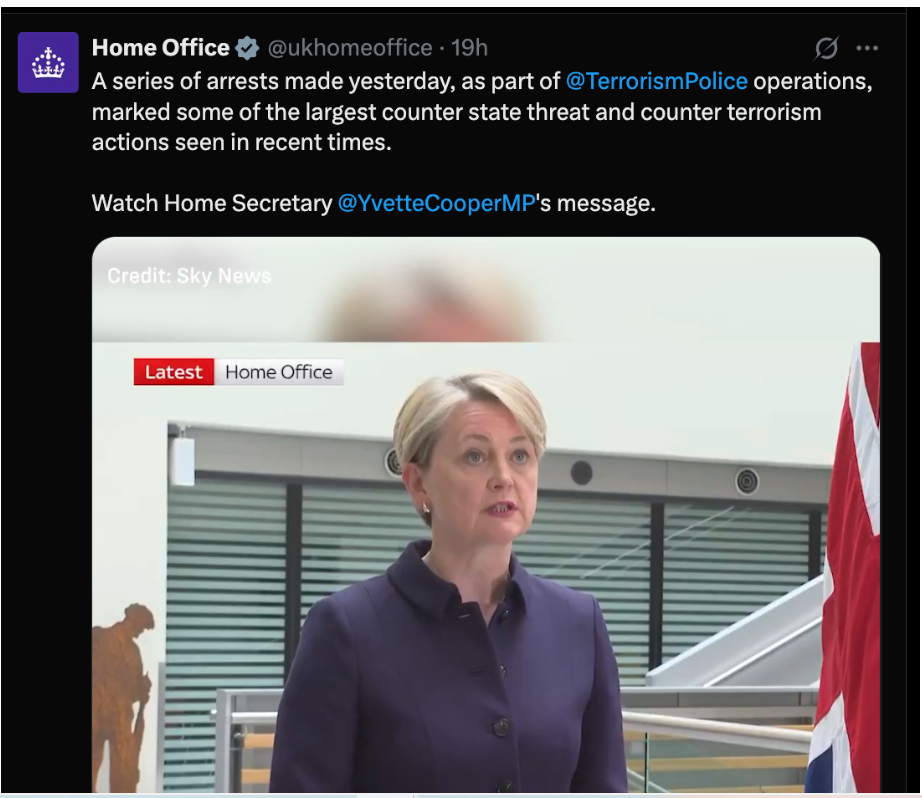Viewport: 922px width, 798px height.
Task: Click the blue verified badge
Action: pyautogui.click(x=247, y=48)
